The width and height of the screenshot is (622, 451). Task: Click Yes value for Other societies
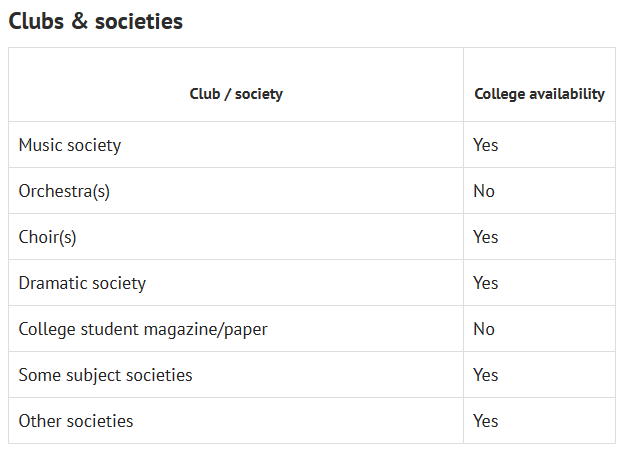(x=486, y=421)
